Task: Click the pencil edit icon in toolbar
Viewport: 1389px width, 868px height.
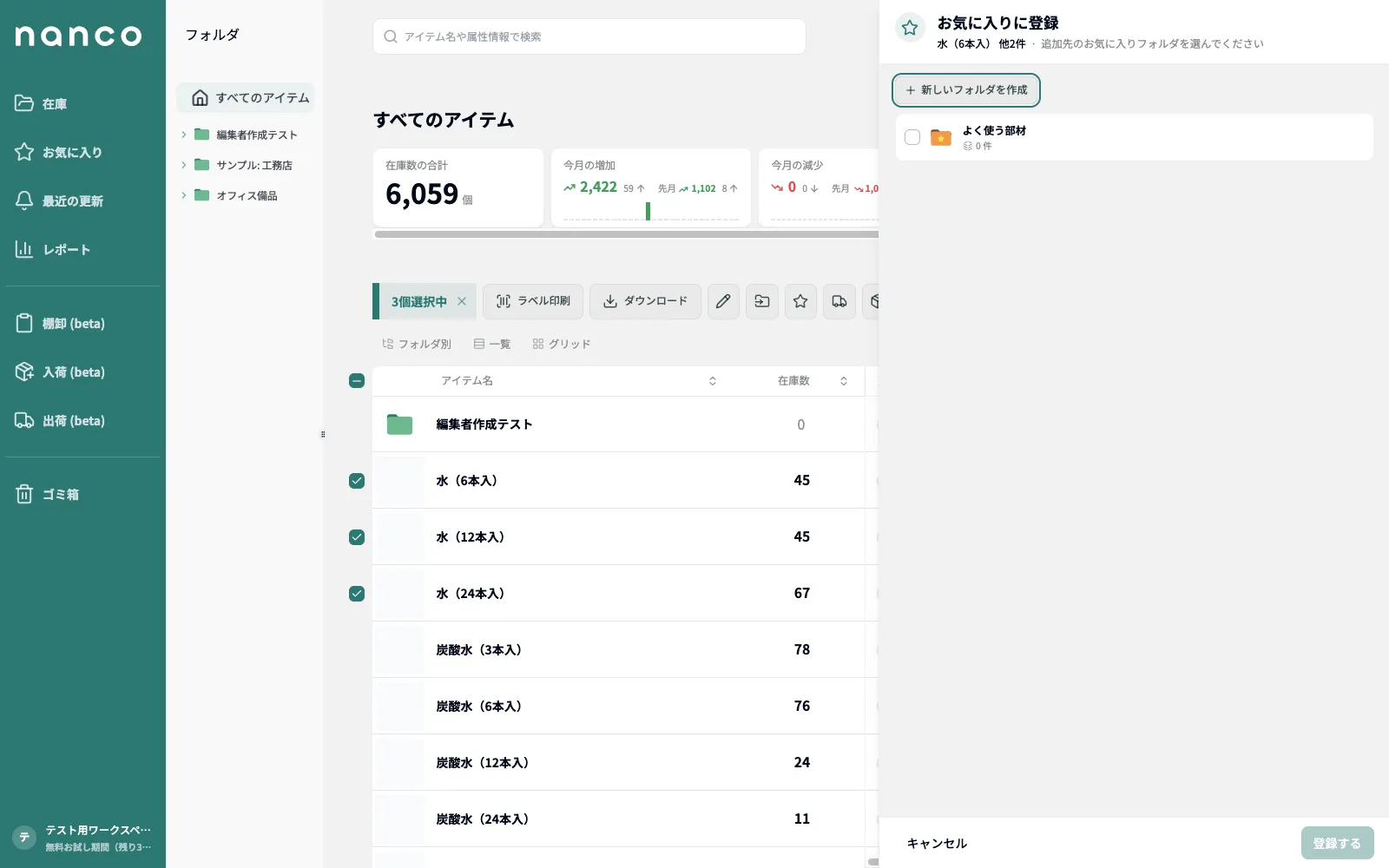Action: pyautogui.click(x=723, y=301)
